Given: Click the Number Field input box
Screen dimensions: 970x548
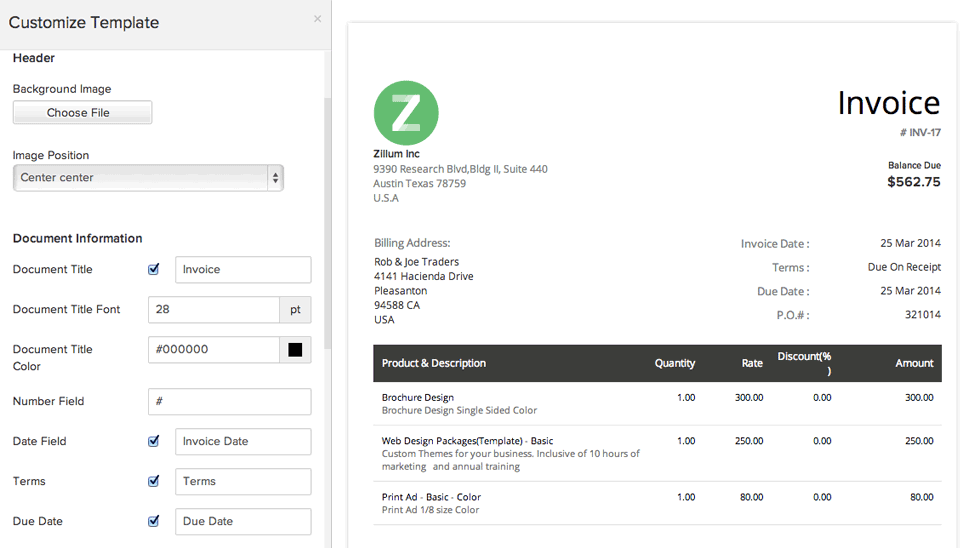Looking at the screenshot, I should tap(229, 402).
